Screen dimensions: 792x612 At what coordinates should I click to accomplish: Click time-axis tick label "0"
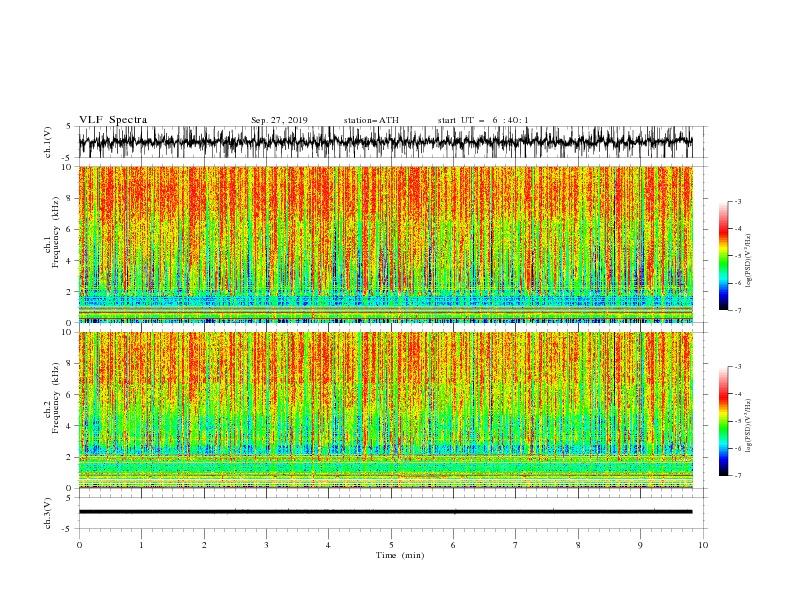79,545
